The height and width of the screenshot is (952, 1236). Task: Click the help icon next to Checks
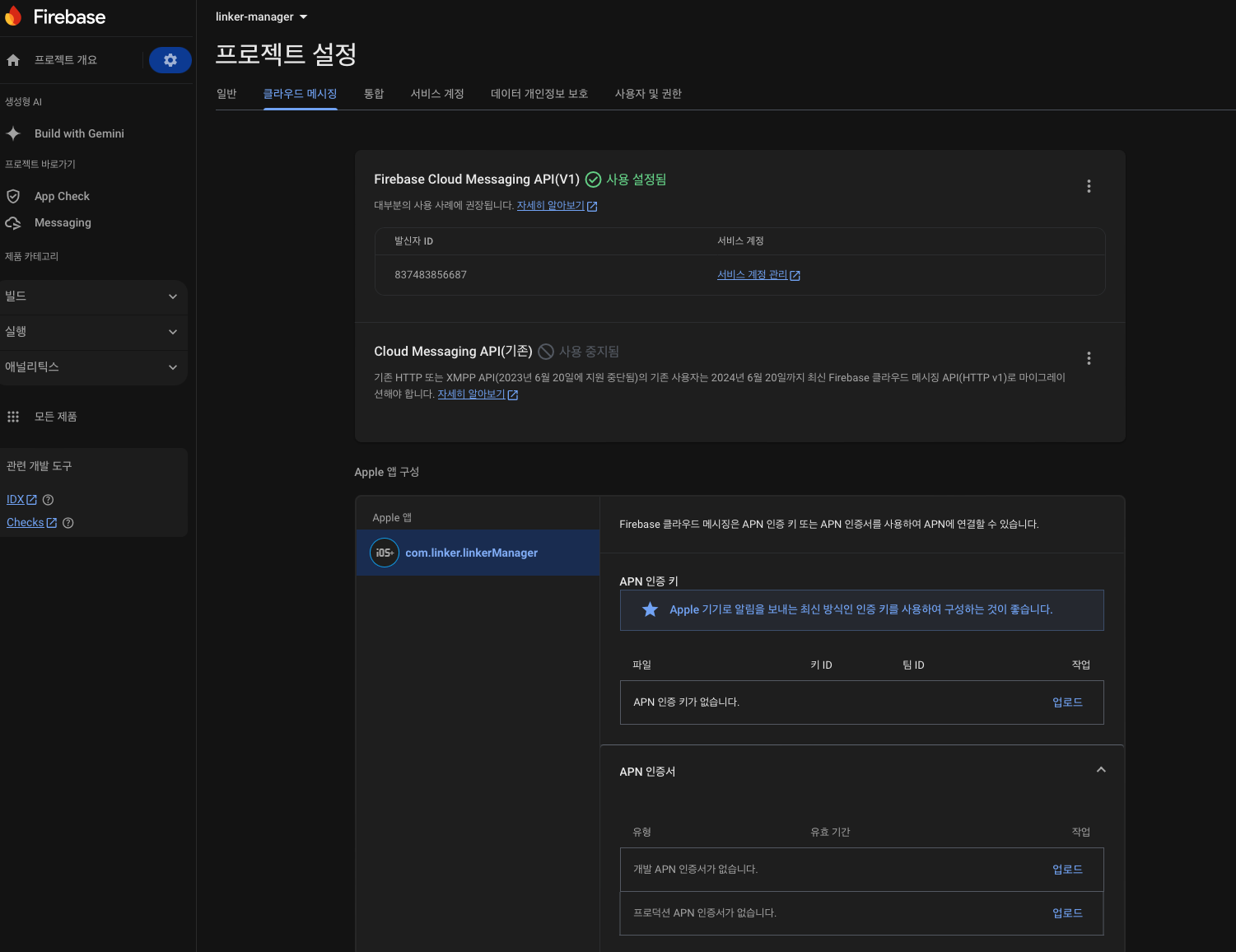(68, 523)
